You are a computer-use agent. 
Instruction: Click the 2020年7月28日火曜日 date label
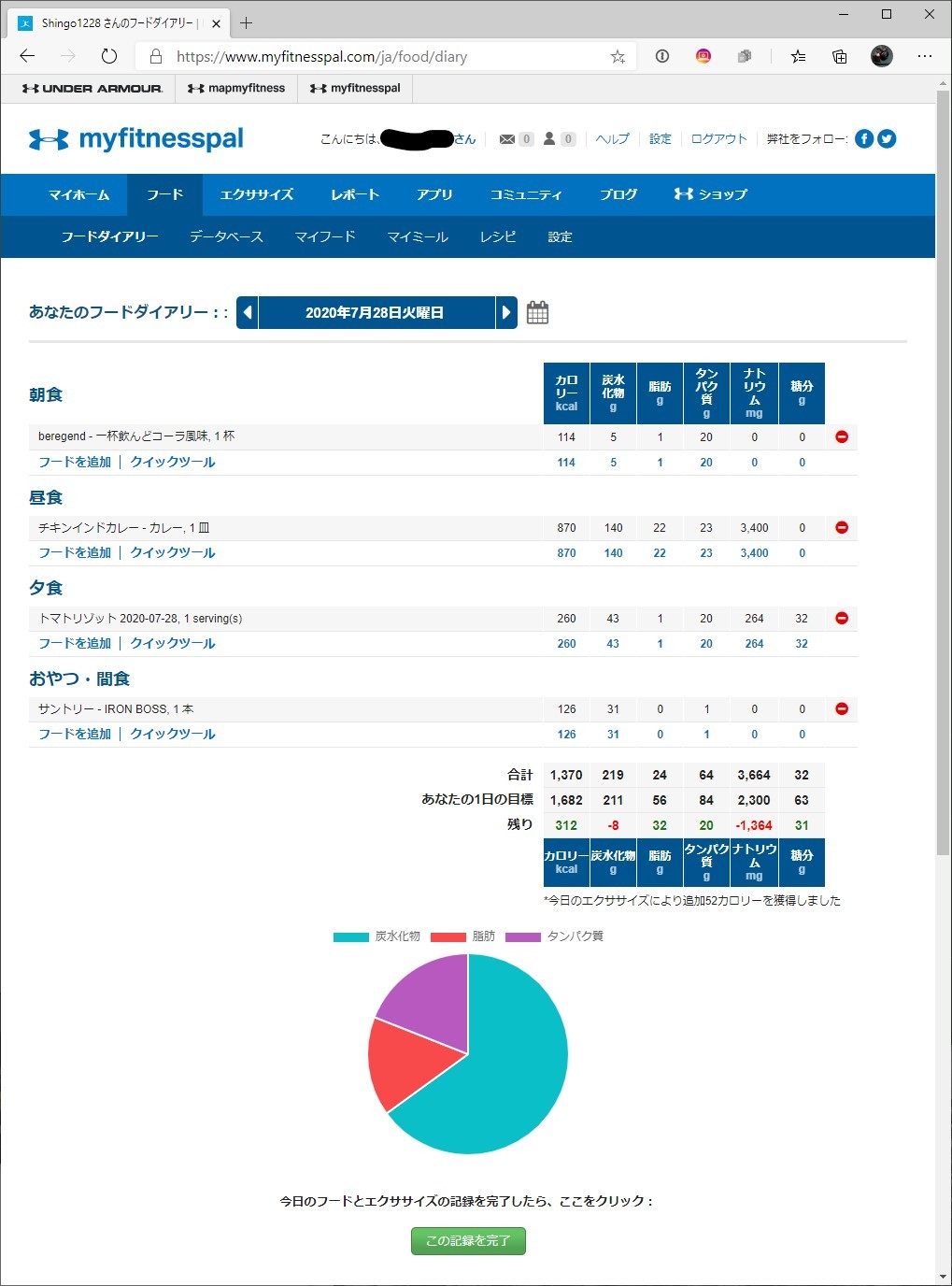point(375,312)
